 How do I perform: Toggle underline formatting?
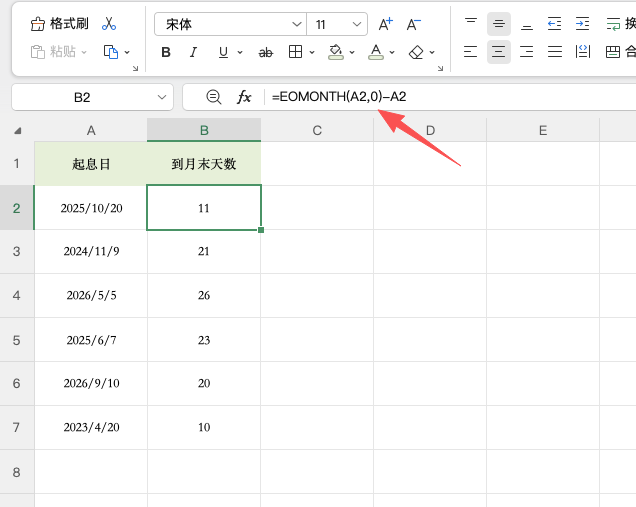click(x=223, y=52)
